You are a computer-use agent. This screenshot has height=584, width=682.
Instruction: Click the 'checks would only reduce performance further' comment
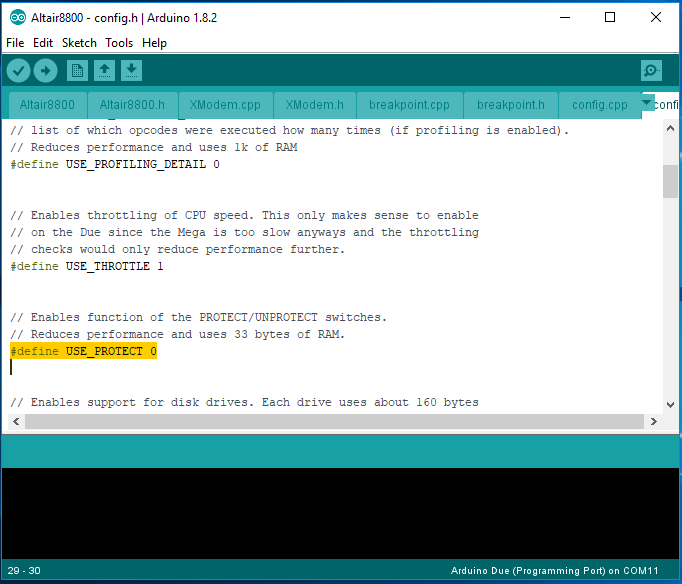[177, 249]
